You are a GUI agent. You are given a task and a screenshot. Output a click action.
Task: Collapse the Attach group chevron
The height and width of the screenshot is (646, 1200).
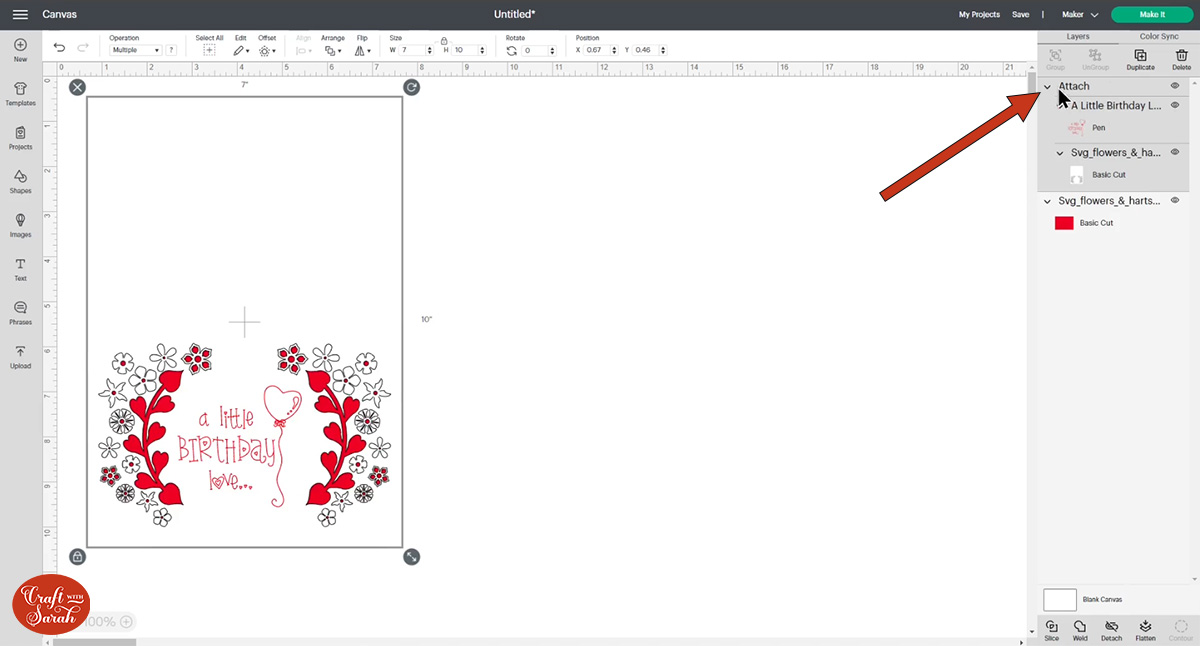tap(1047, 87)
